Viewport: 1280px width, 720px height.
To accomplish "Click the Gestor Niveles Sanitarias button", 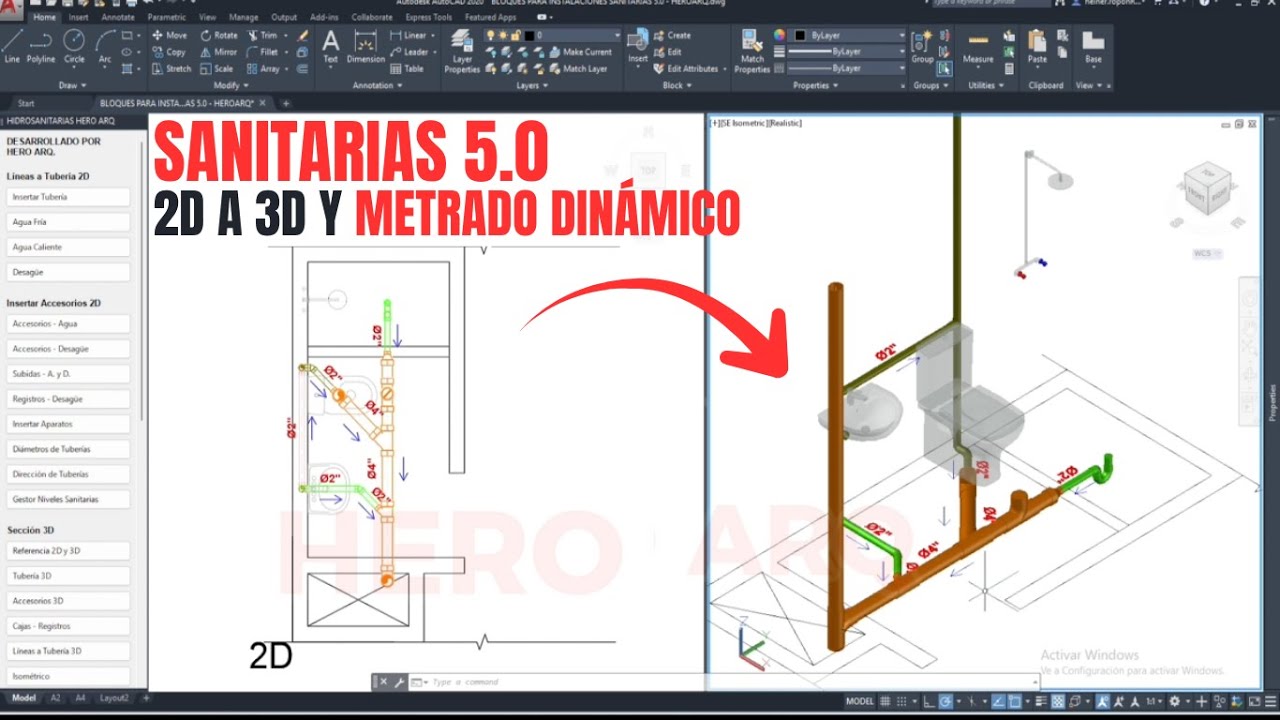I will [68, 499].
